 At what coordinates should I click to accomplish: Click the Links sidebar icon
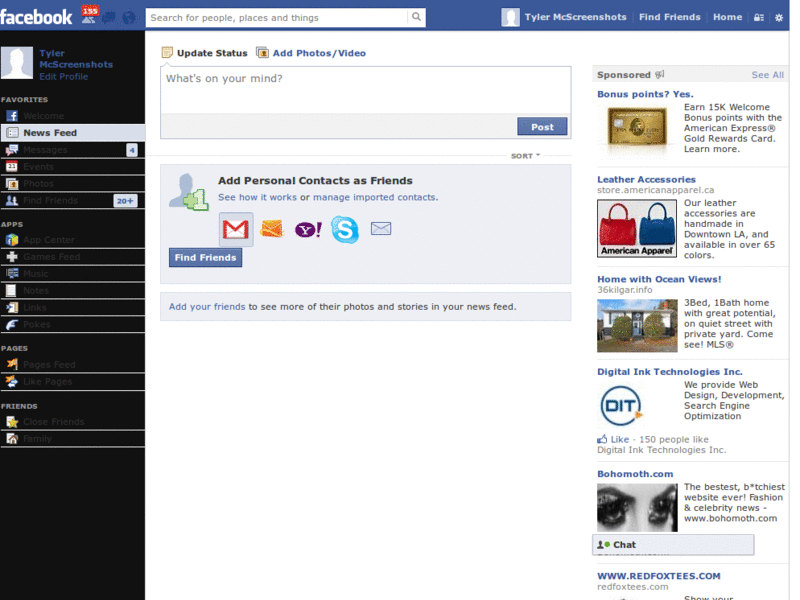tap(12, 308)
